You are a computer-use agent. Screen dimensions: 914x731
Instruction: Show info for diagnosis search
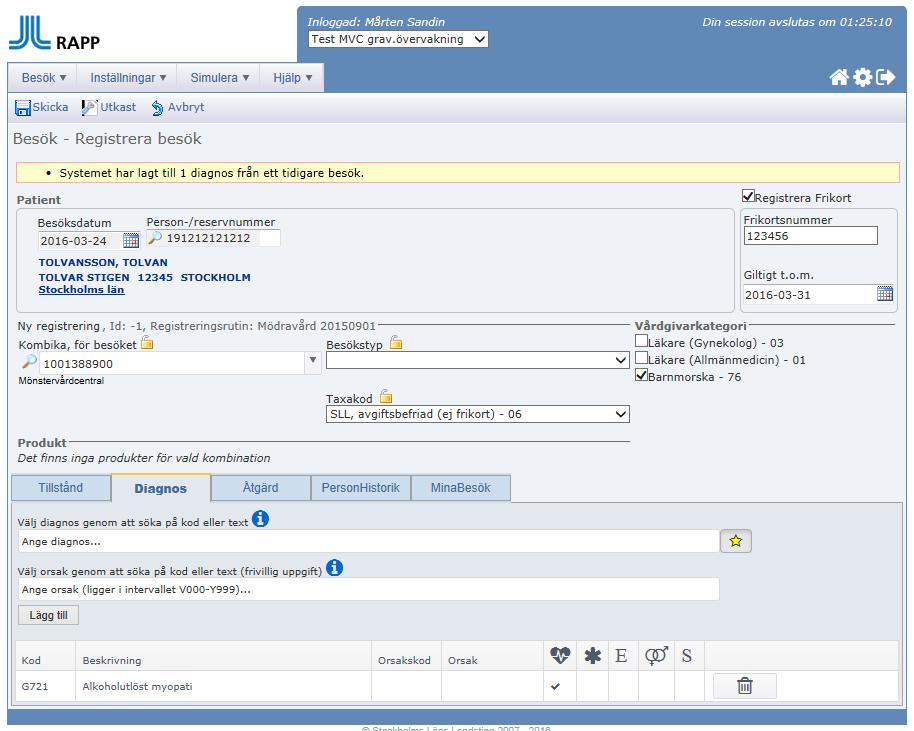coord(260,518)
